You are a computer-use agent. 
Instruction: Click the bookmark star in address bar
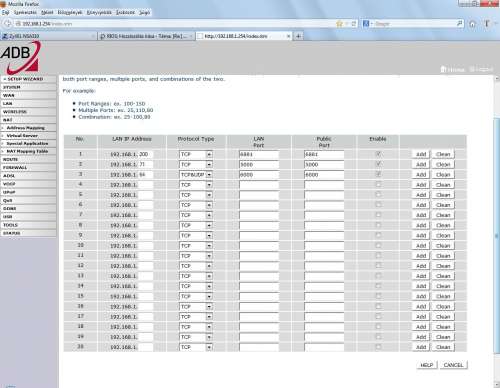[x=339, y=24]
